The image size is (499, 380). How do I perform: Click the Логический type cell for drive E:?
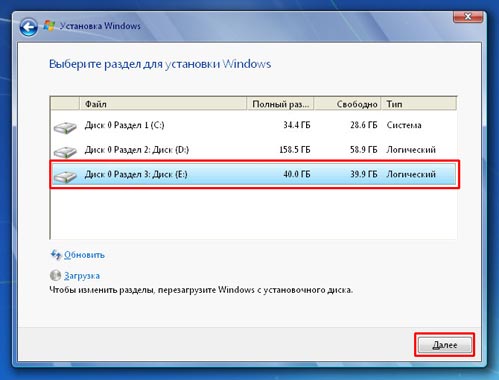(411, 174)
